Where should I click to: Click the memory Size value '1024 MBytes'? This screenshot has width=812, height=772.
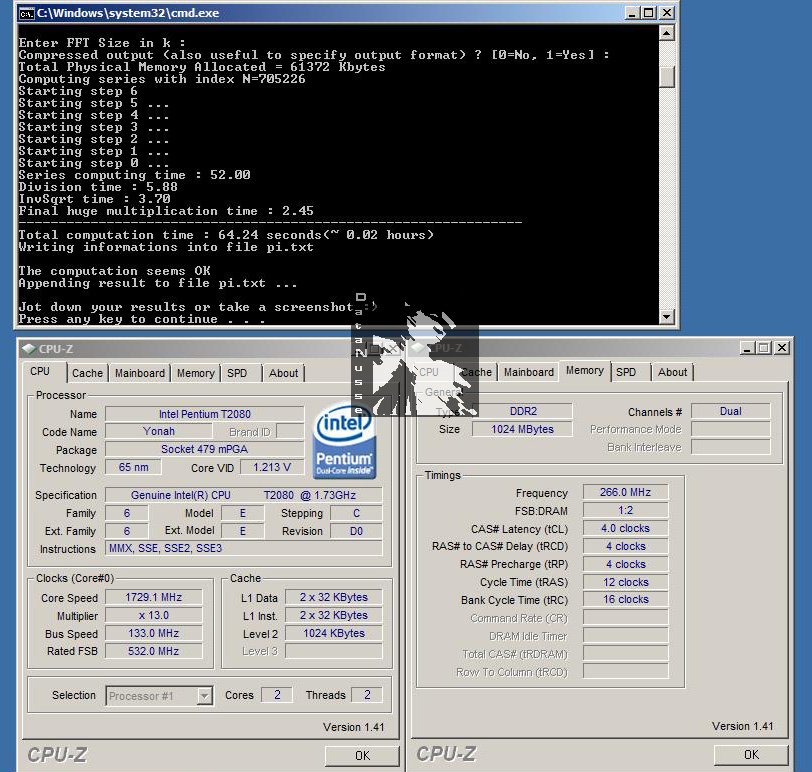coord(523,429)
